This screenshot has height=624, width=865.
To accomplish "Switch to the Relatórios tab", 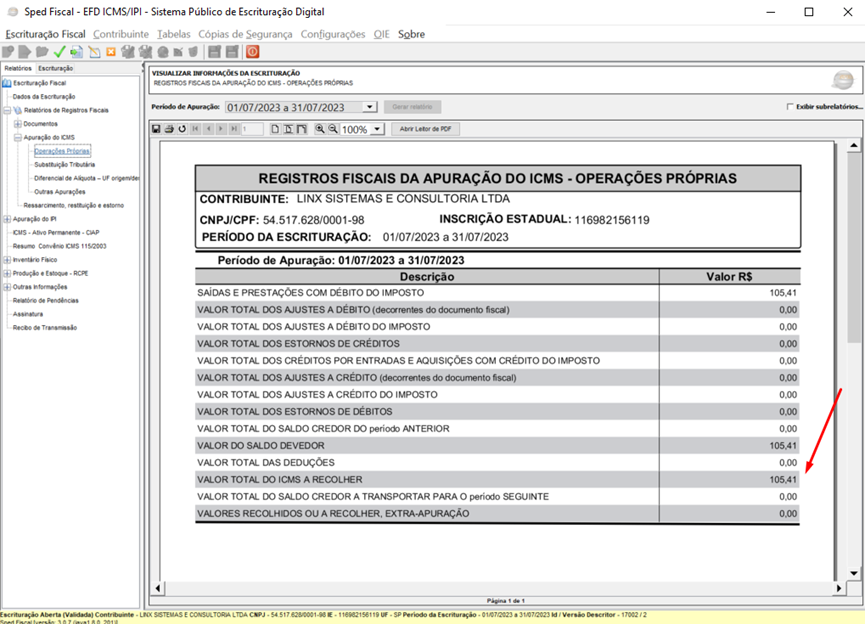I will (18, 68).
